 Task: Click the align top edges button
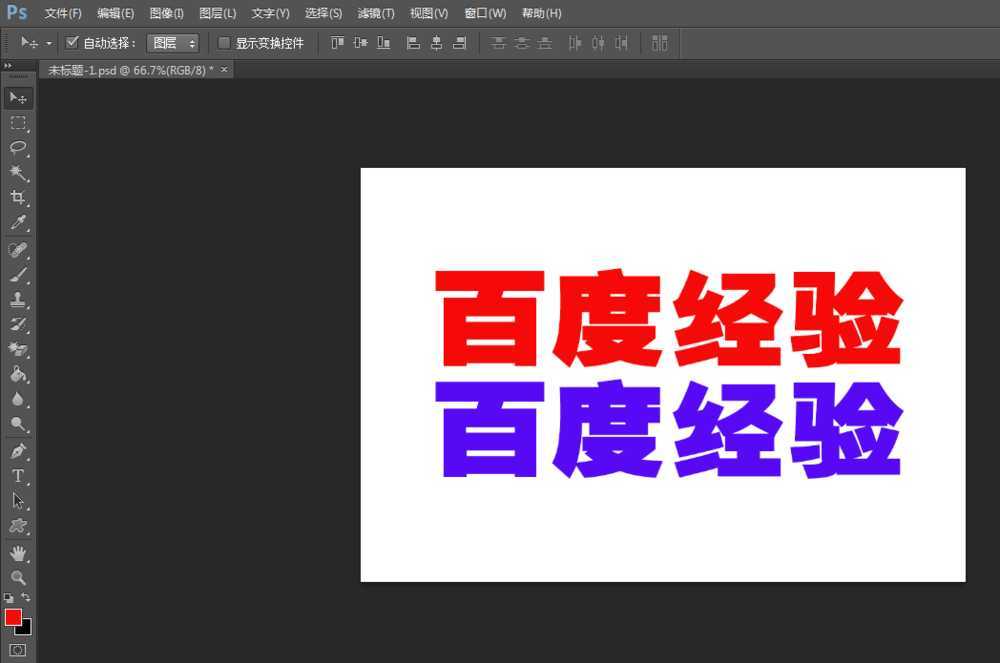[x=337, y=43]
